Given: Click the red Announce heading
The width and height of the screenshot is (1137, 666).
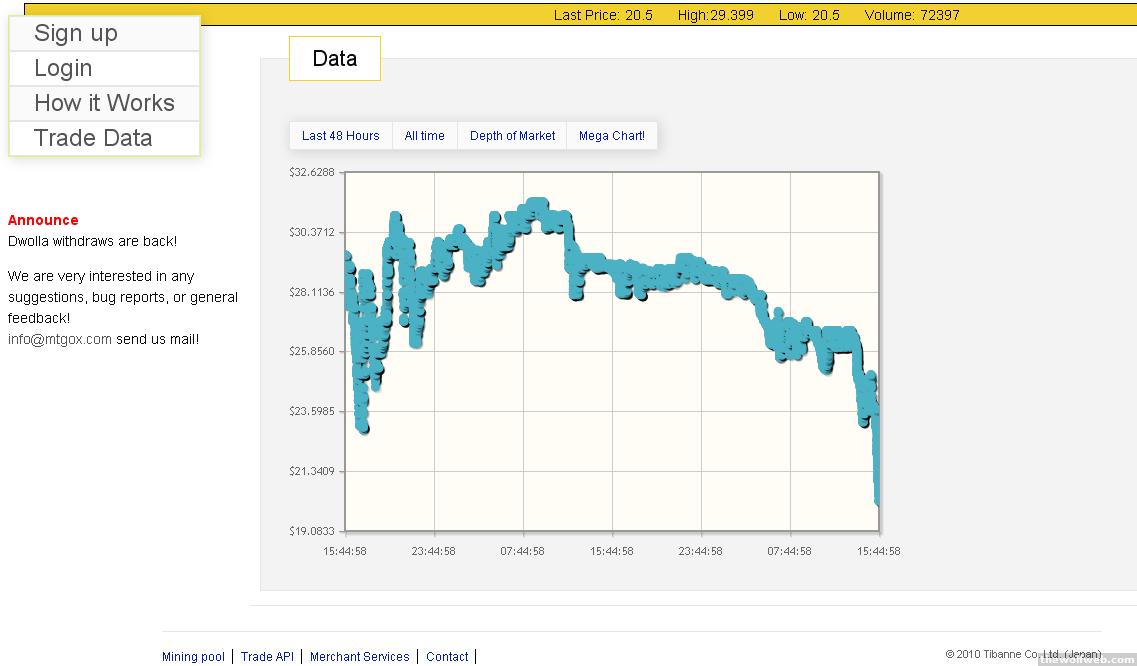Looking at the screenshot, I should [x=43, y=220].
